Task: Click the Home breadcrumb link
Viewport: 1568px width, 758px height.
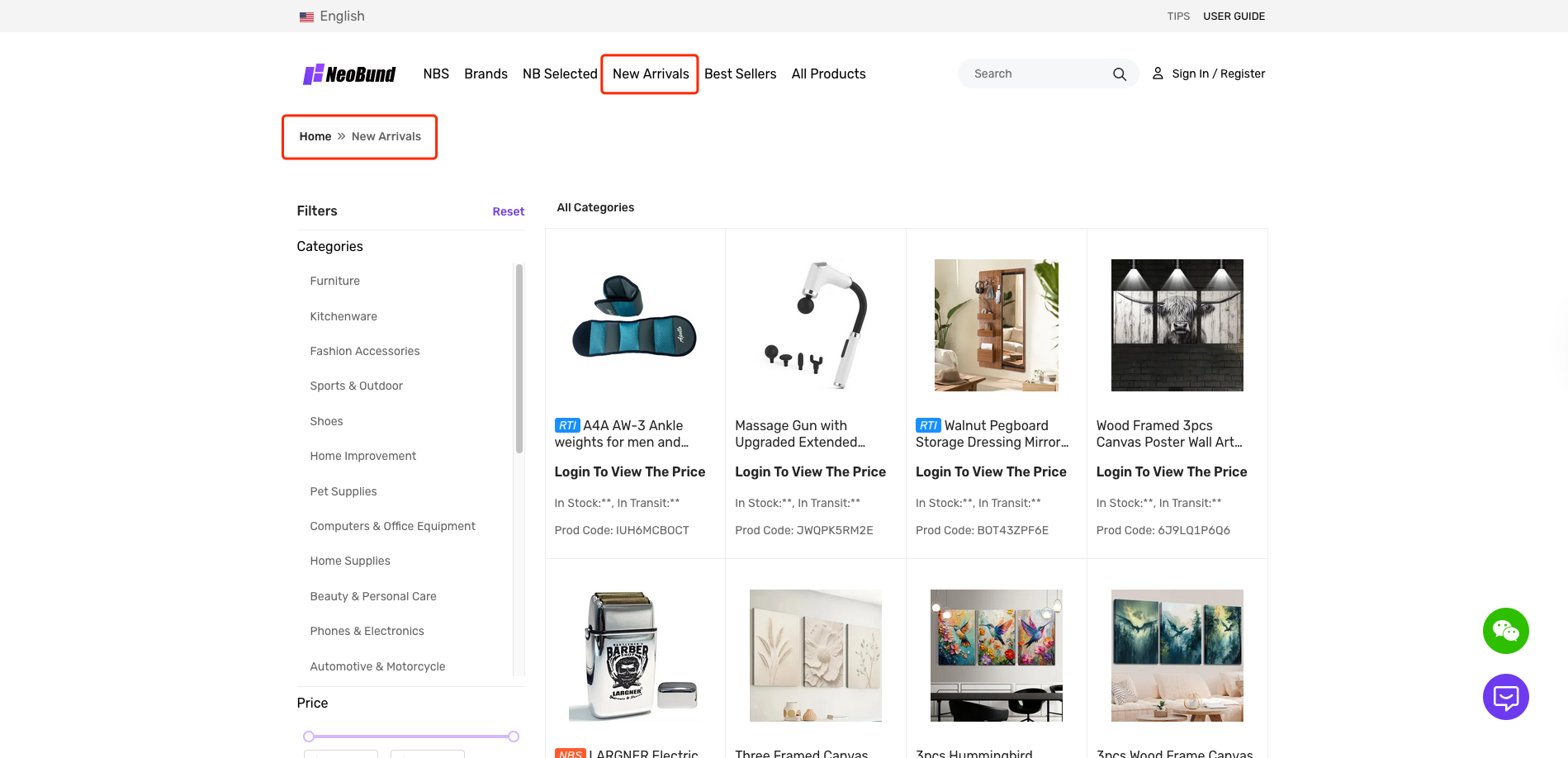Action: pyautogui.click(x=315, y=136)
